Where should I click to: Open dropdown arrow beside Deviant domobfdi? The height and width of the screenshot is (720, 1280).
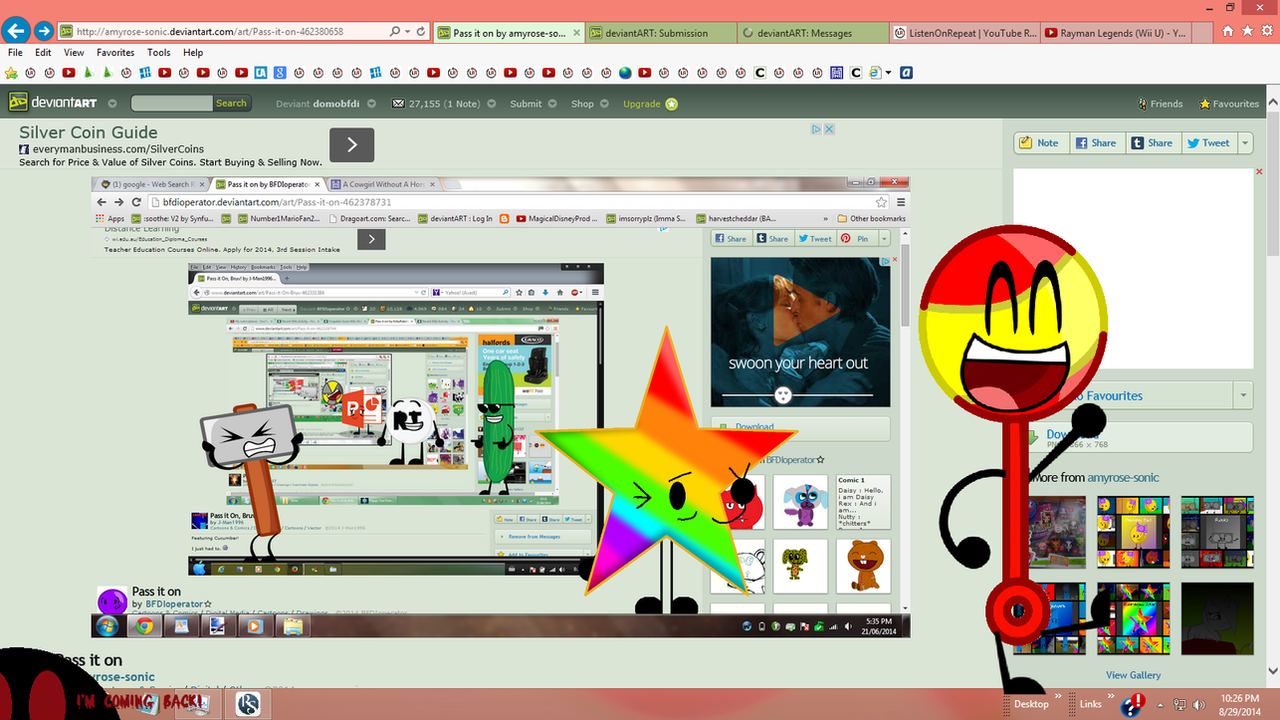[371, 104]
